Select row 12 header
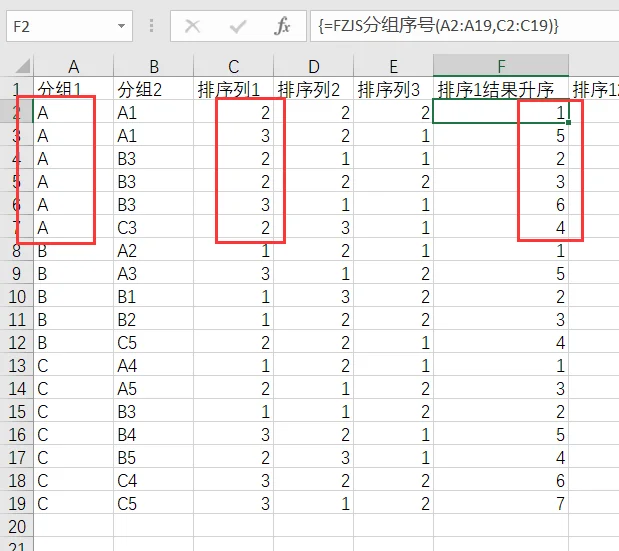Viewport: 619px width, 551px height. click(x=17, y=343)
